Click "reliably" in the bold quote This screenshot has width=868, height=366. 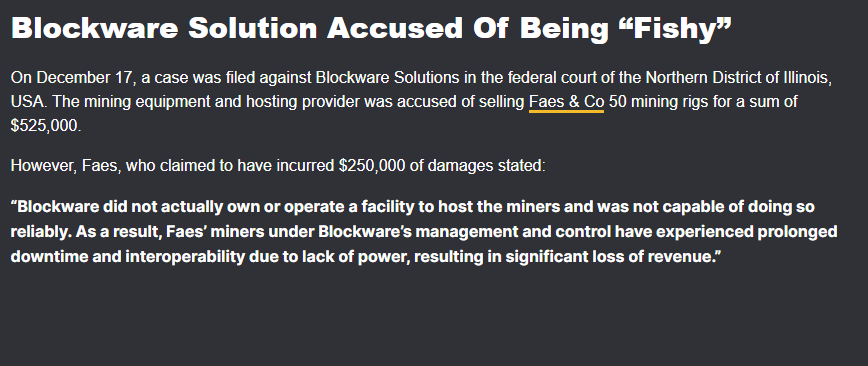point(40,232)
